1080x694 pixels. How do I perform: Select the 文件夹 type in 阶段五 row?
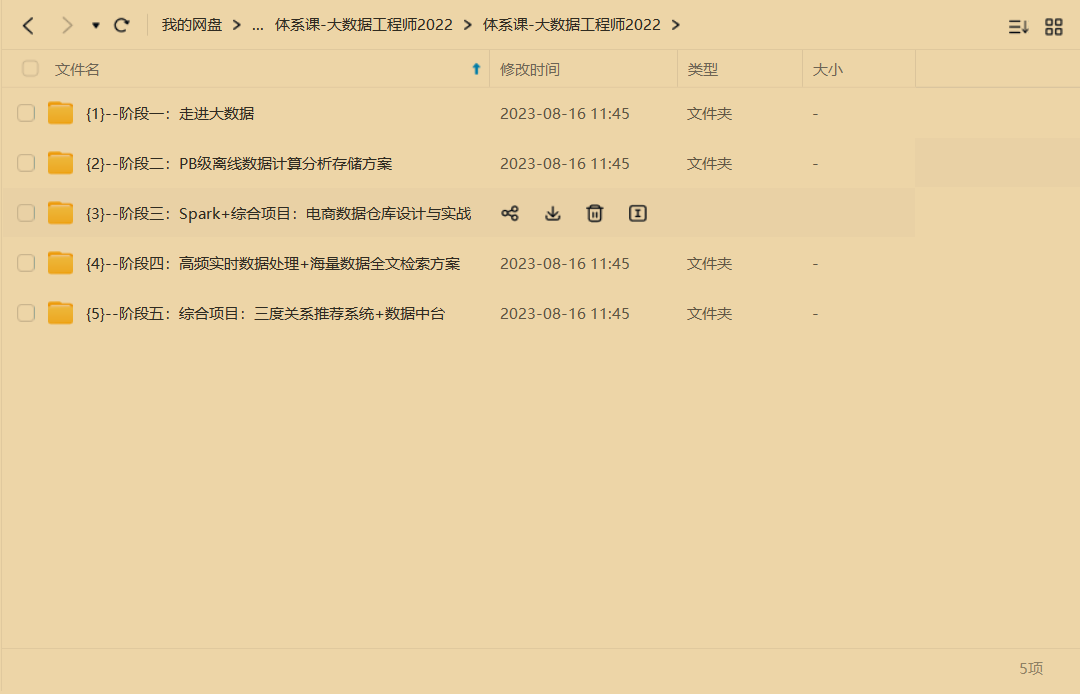[x=709, y=314]
